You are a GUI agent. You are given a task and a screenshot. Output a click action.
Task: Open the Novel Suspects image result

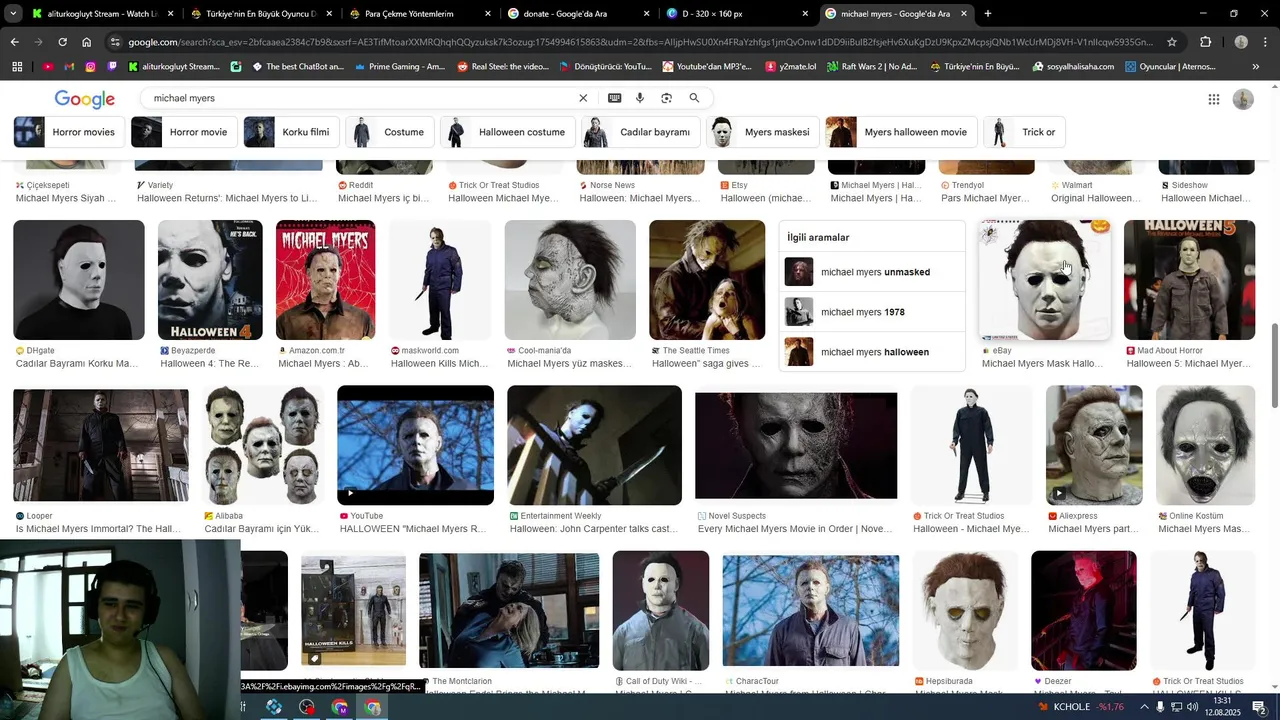coord(796,445)
